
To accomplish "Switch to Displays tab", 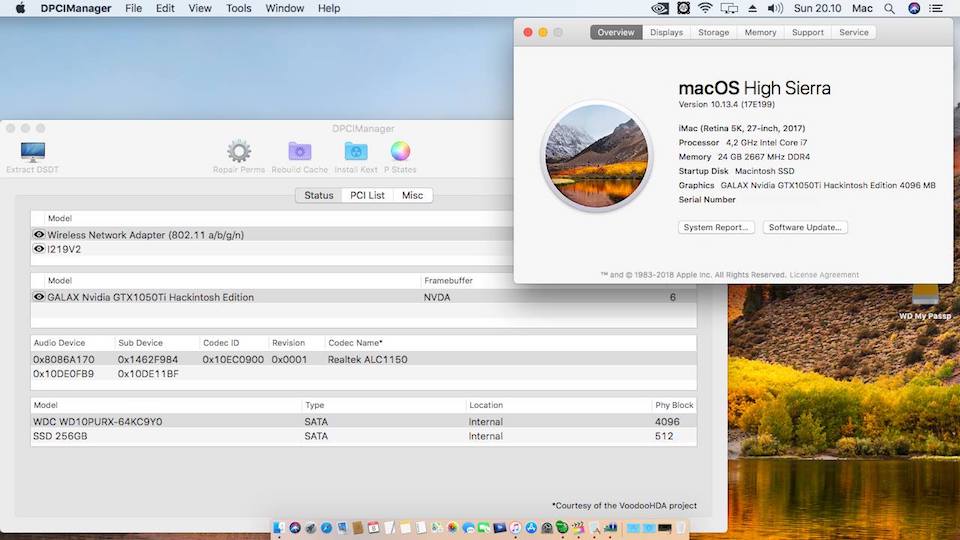I will [x=666, y=32].
